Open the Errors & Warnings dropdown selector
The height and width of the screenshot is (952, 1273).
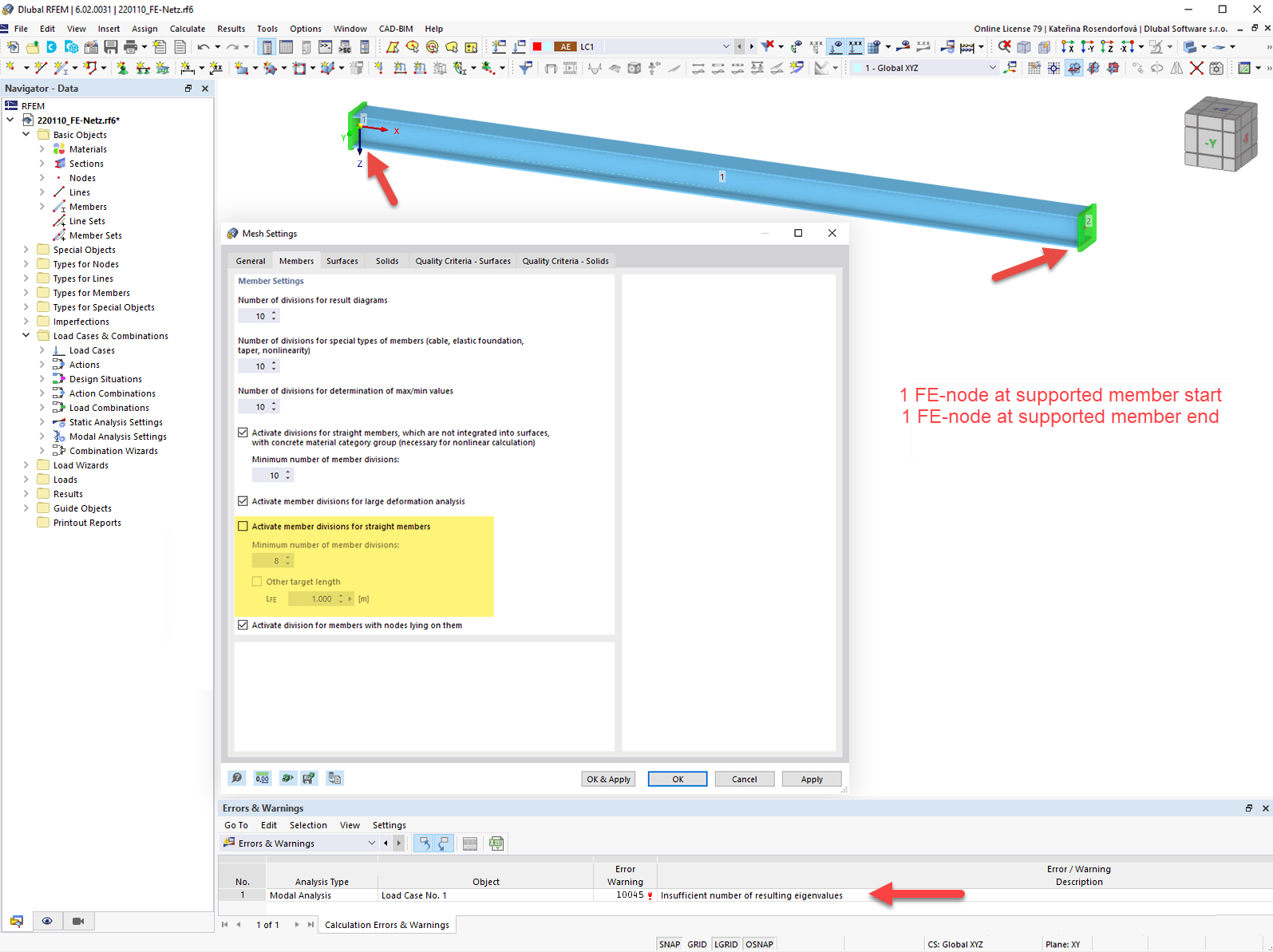[371, 843]
